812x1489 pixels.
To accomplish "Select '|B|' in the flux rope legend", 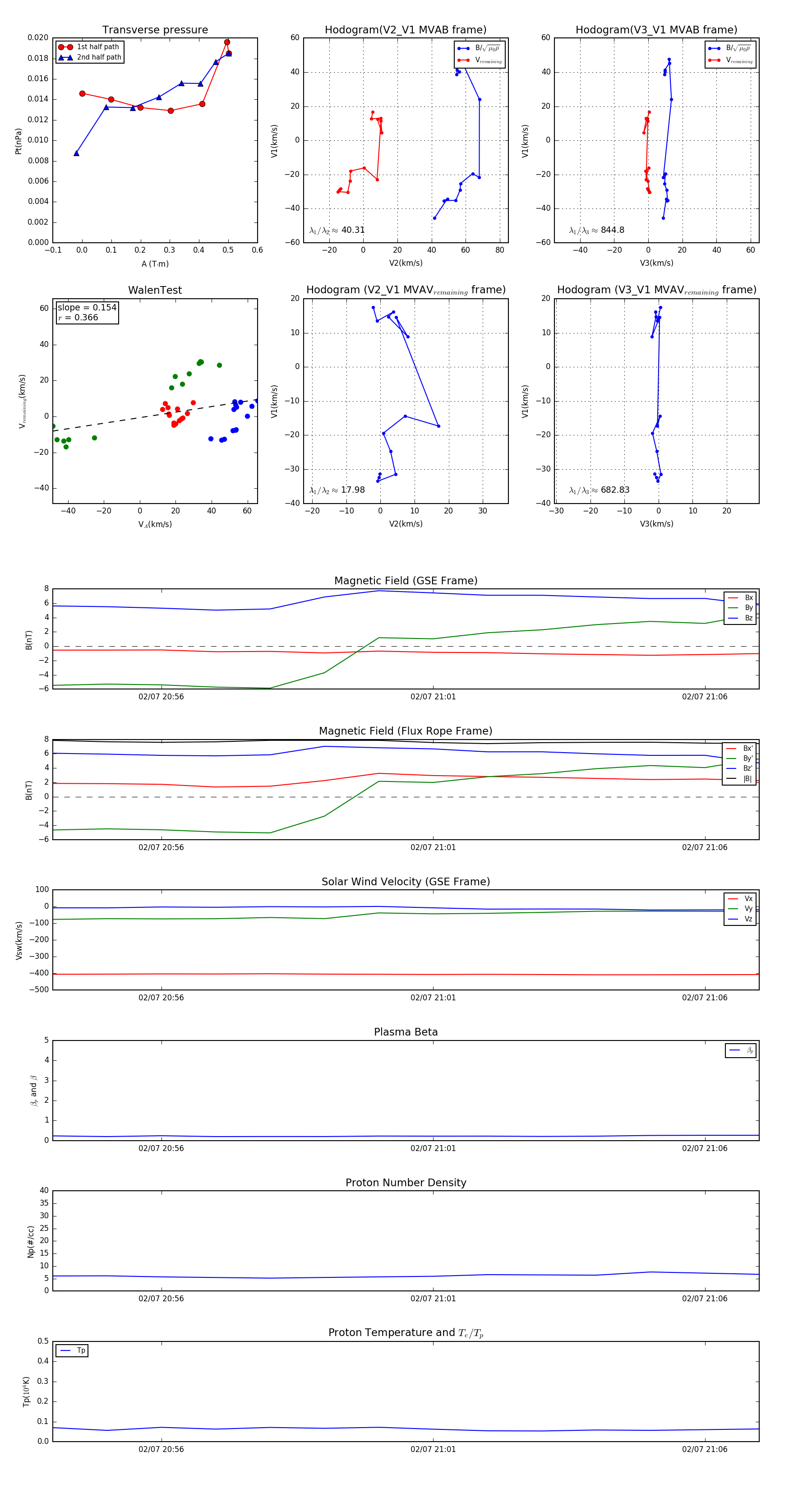I will point(739,779).
